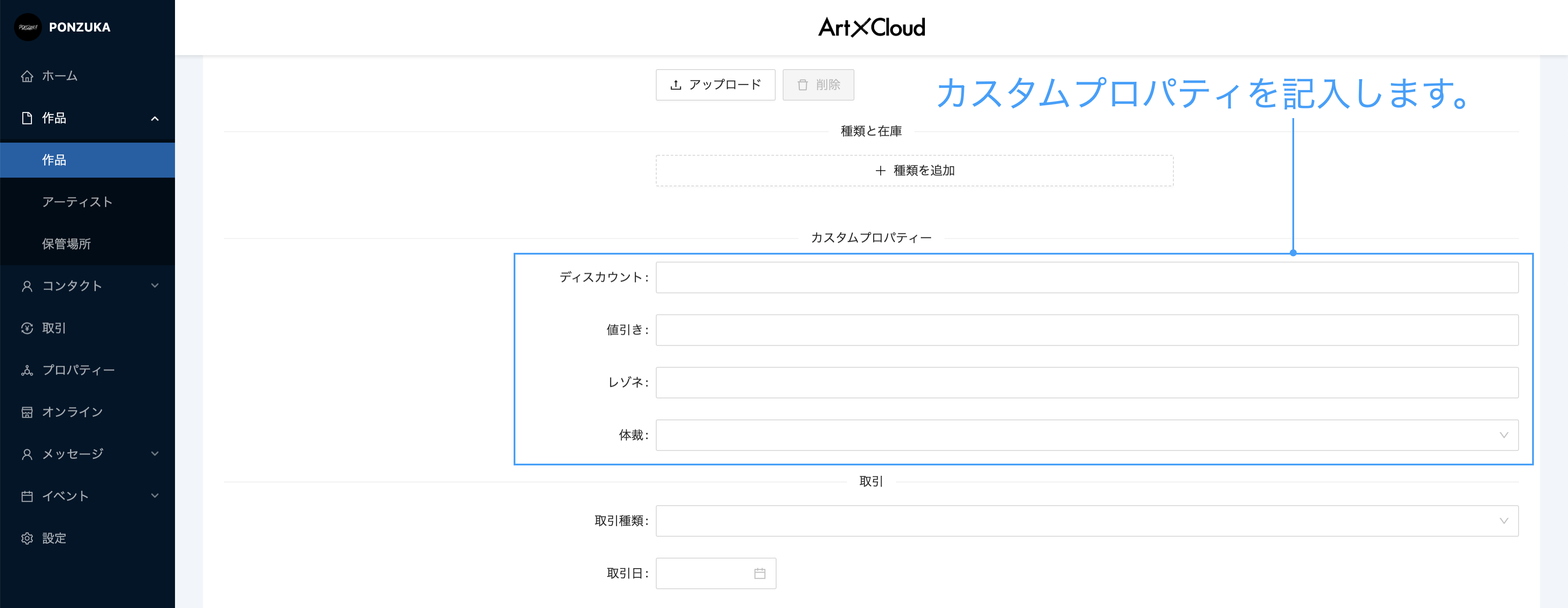The height and width of the screenshot is (608, 1568).
Task: Expand the イベント submenu chevron
Action: (x=154, y=496)
